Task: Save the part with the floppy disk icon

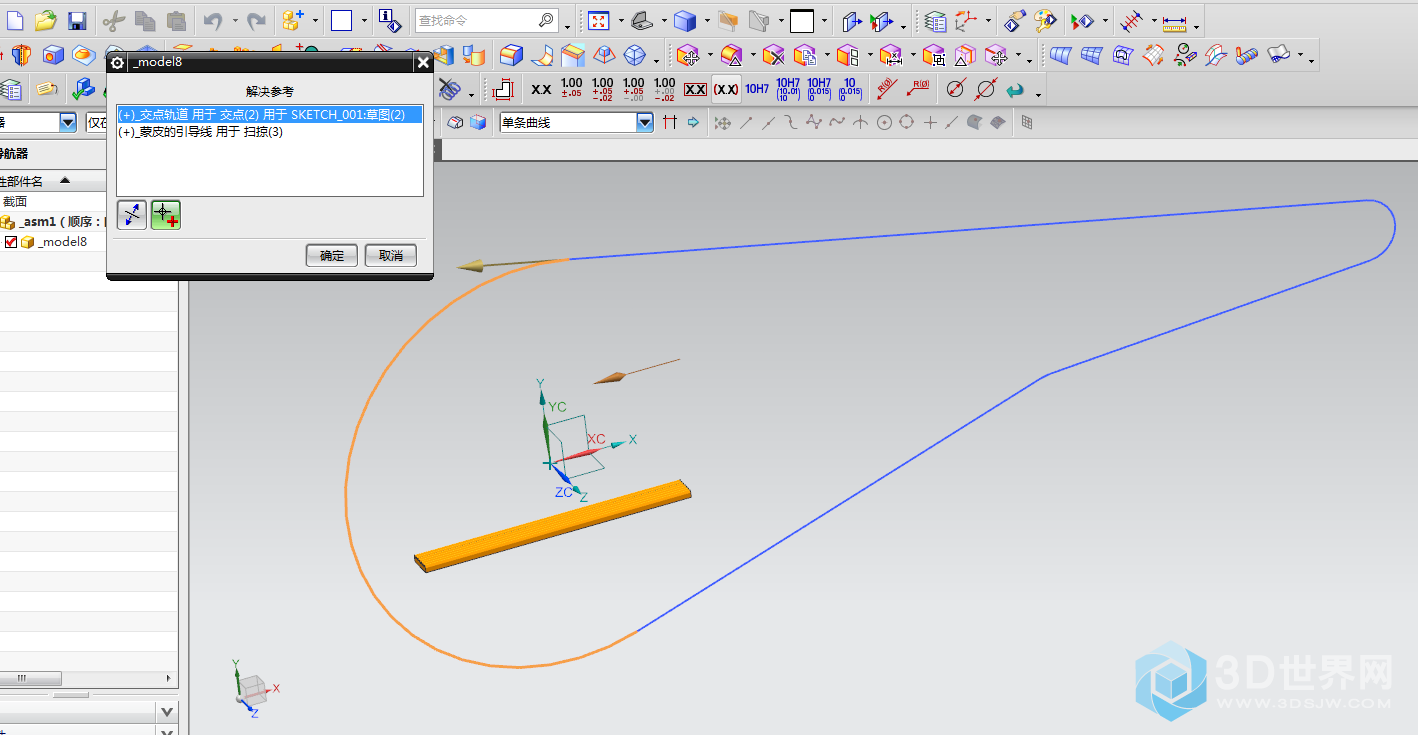Action: pos(77,20)
